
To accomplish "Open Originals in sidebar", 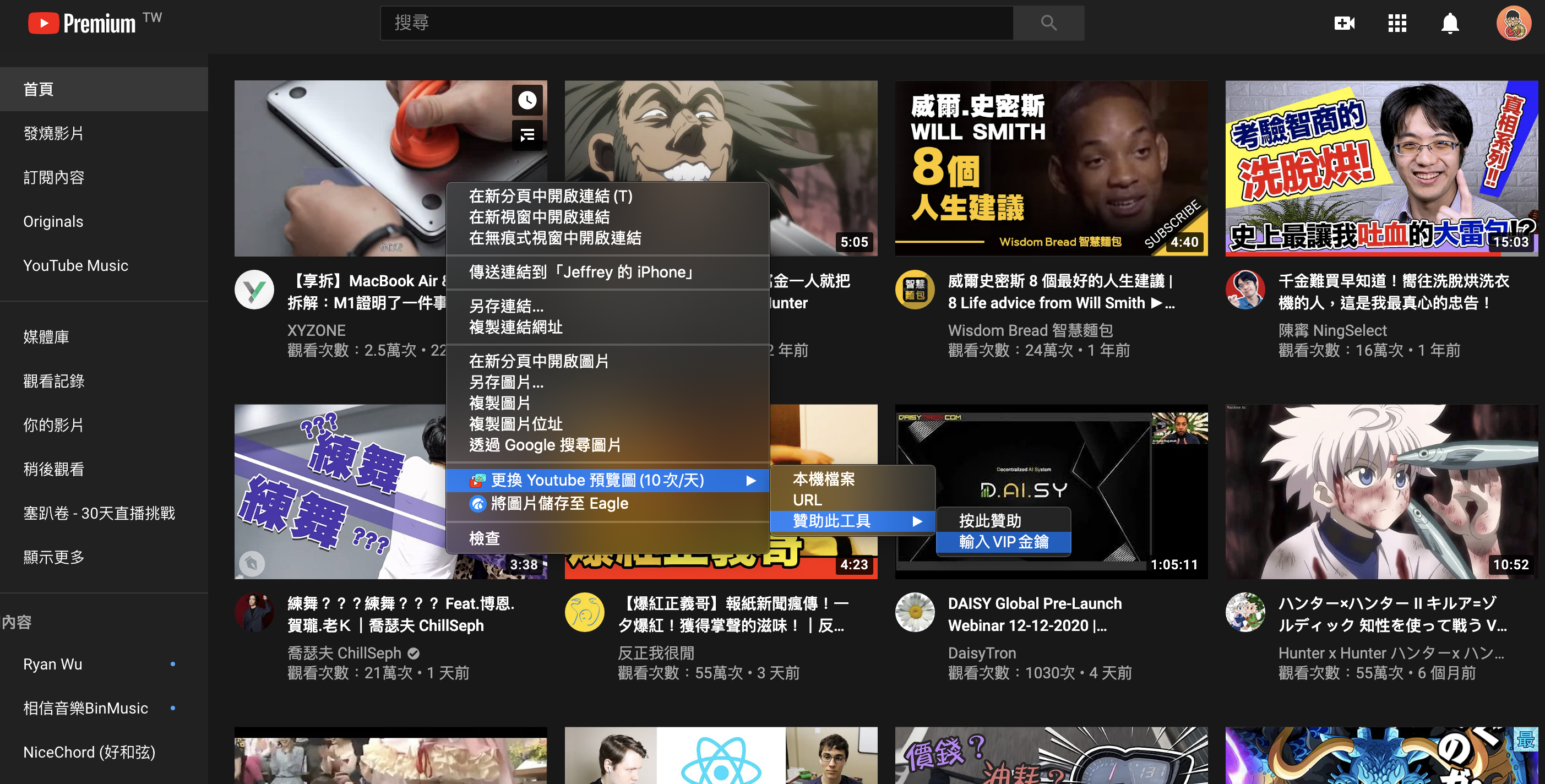I will pyautogui.click(x=104, y=221).
